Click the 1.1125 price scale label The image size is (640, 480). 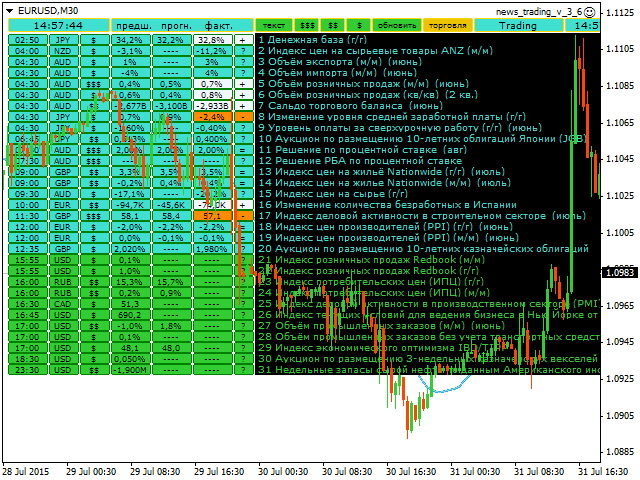pos(620,13)
